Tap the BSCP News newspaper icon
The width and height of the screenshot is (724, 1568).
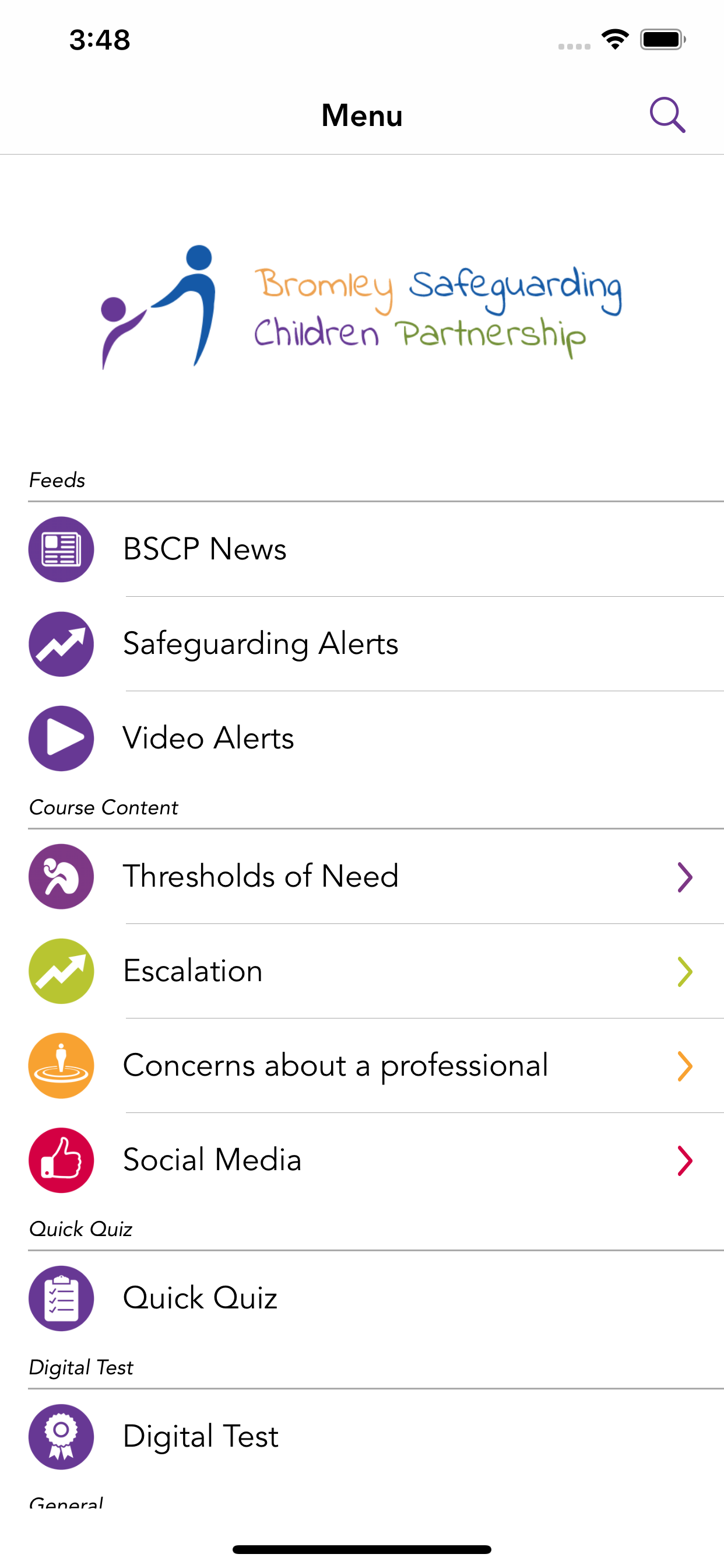click(x=61, y=549)
